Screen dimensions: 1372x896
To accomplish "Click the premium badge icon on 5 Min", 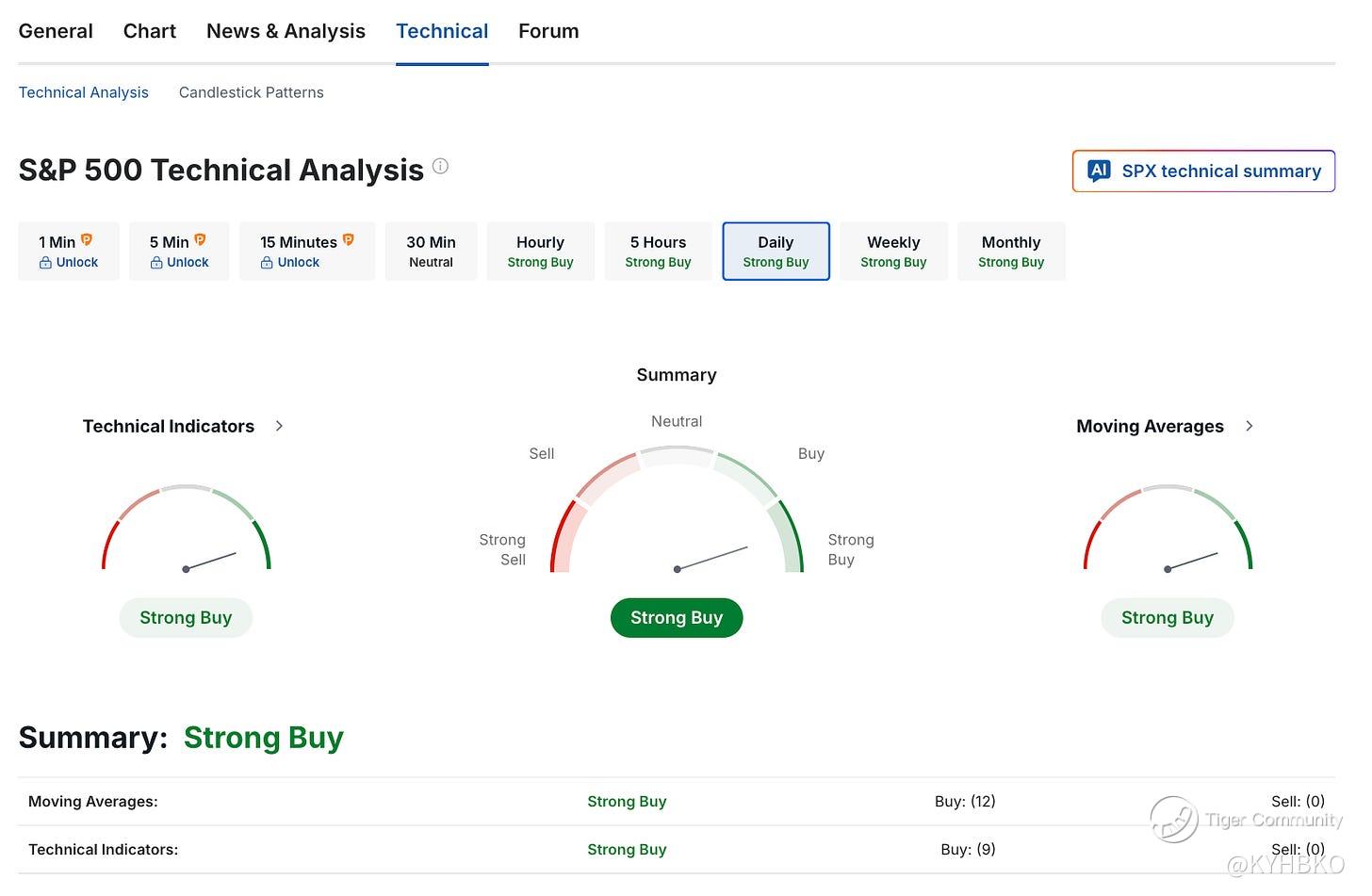I will click(200, 240).
